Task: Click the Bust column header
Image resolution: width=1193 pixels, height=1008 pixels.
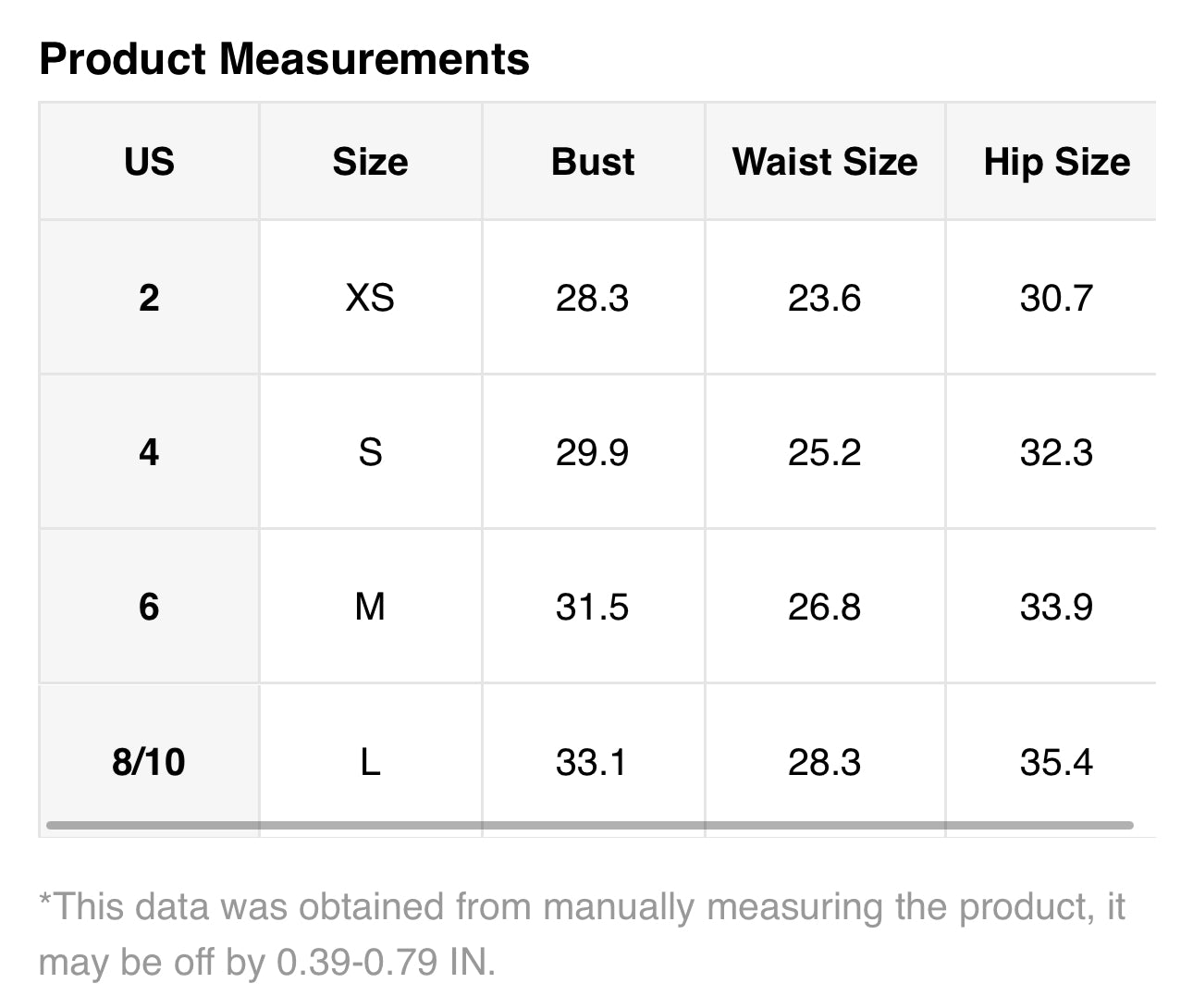Action: coord(593,162)
